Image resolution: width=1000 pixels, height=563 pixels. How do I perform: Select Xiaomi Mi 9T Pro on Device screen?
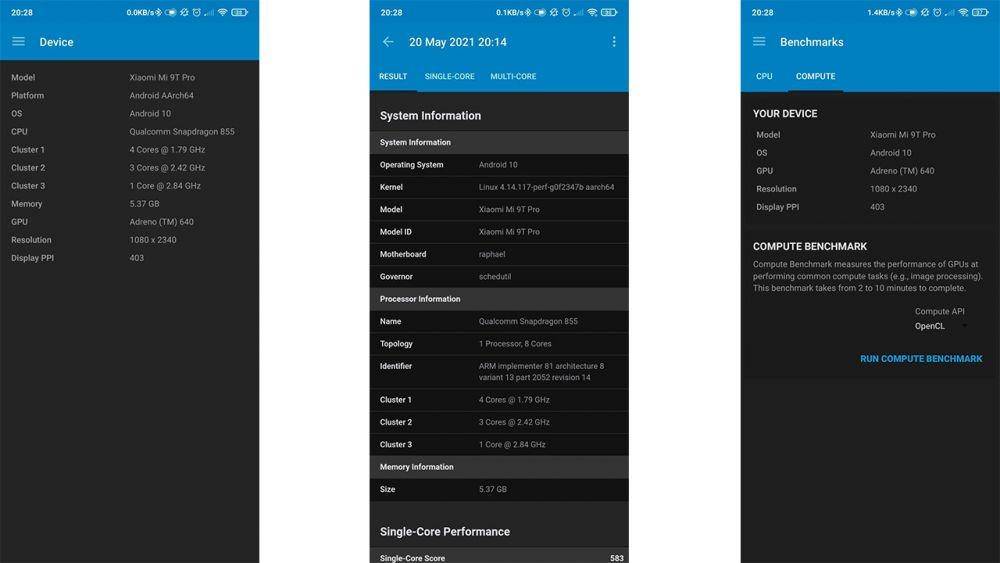coord(162,77)
